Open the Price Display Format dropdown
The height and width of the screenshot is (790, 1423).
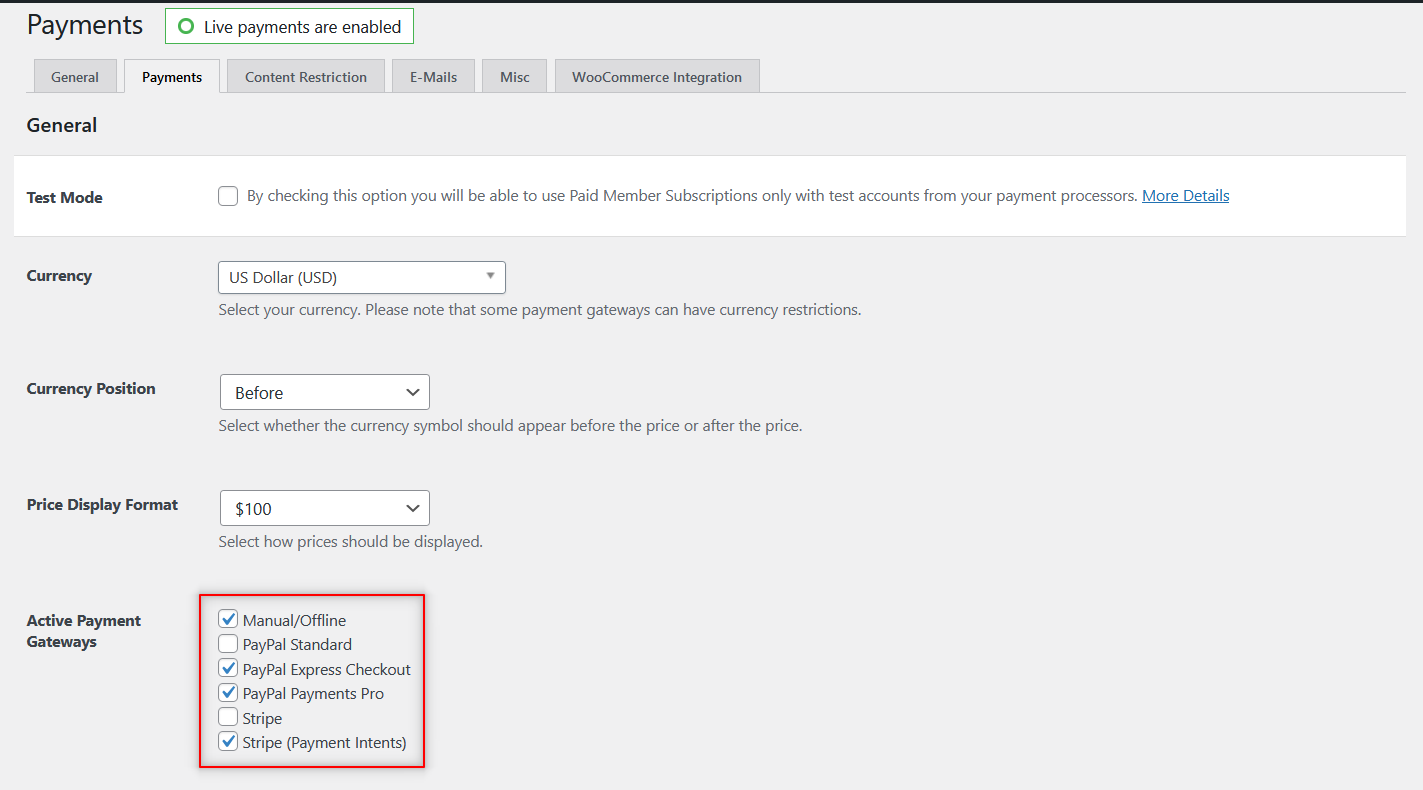(325, 508)
